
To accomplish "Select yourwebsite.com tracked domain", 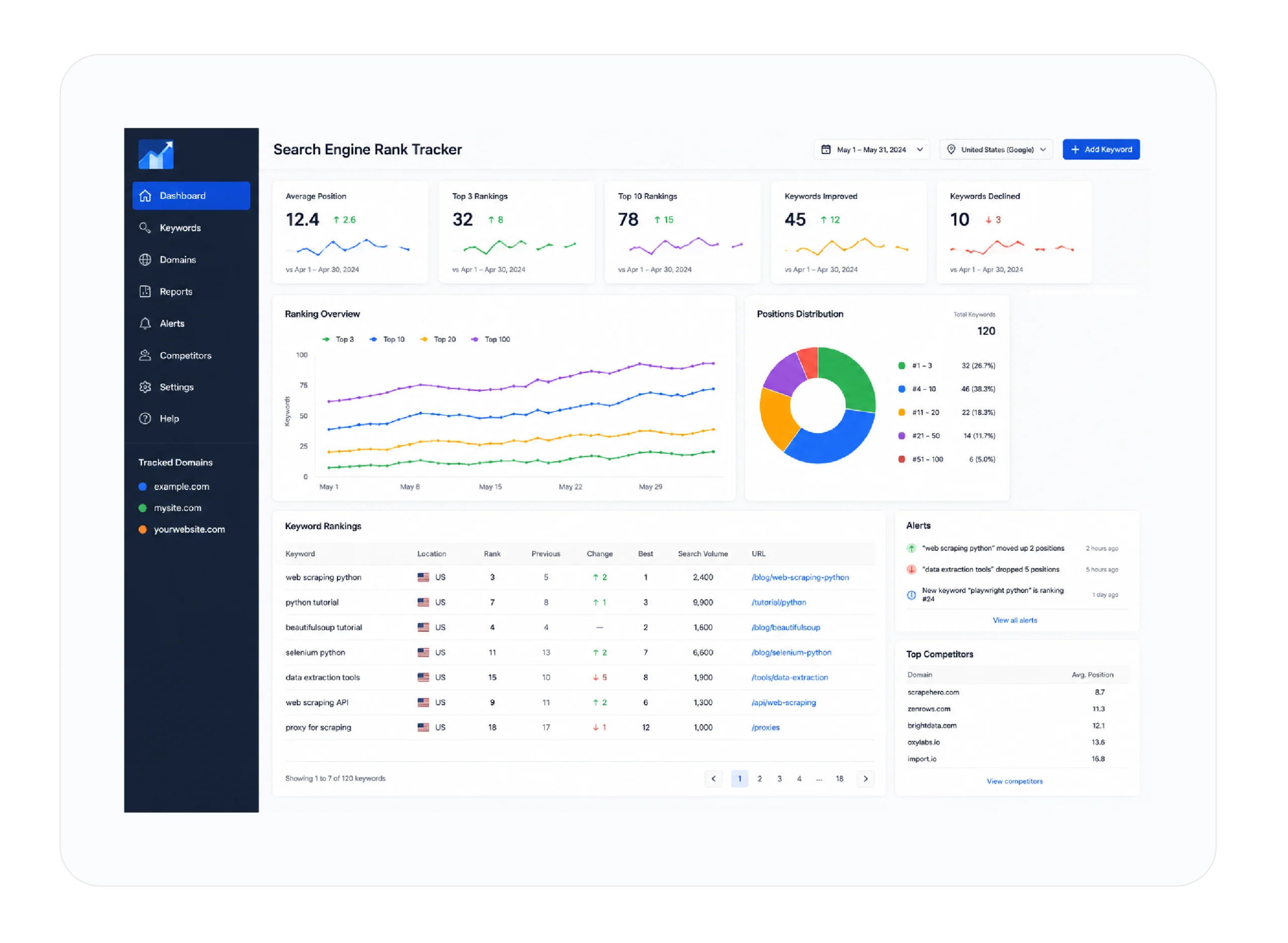I will [182, 530].
